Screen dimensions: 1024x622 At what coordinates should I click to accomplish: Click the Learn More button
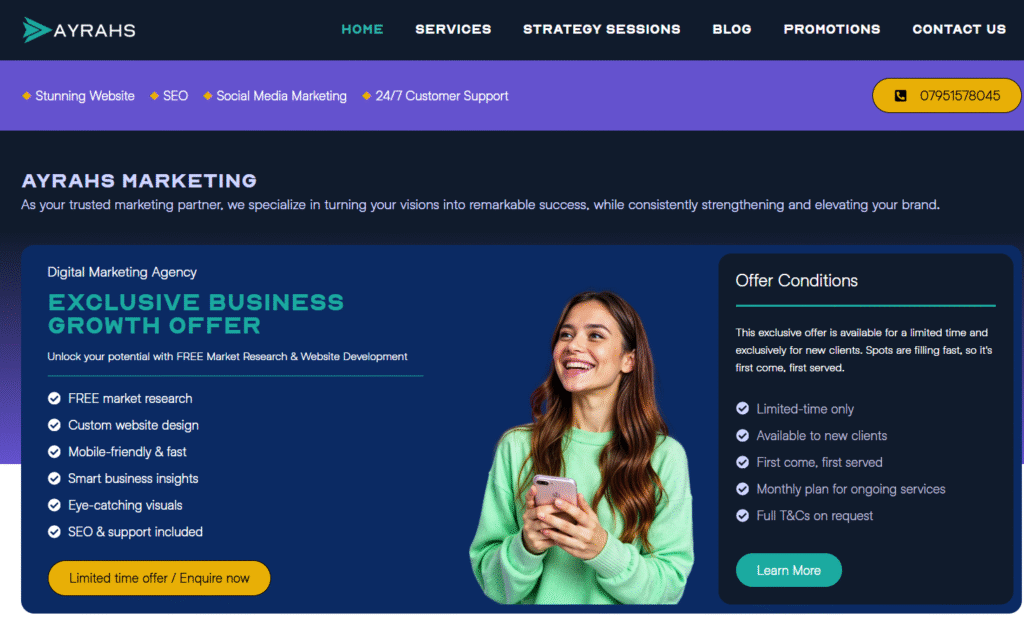tap(788, 570)
